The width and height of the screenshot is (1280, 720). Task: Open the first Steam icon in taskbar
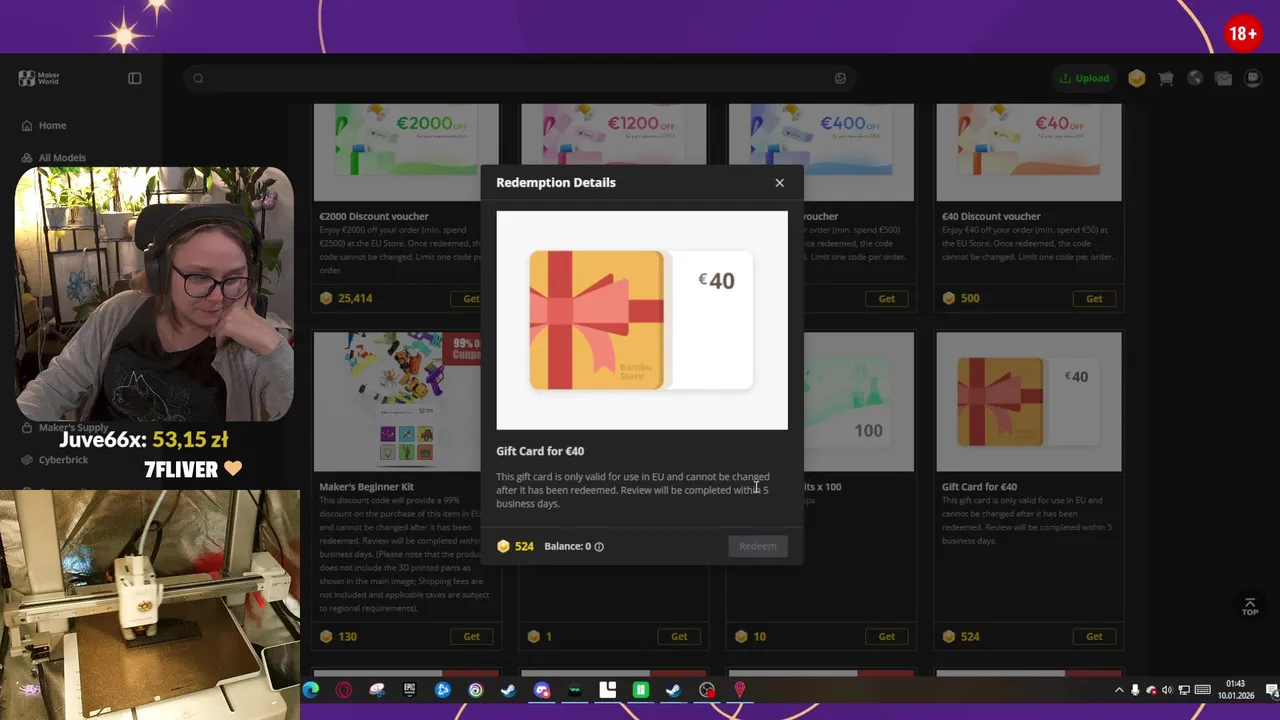coord(508,690)
